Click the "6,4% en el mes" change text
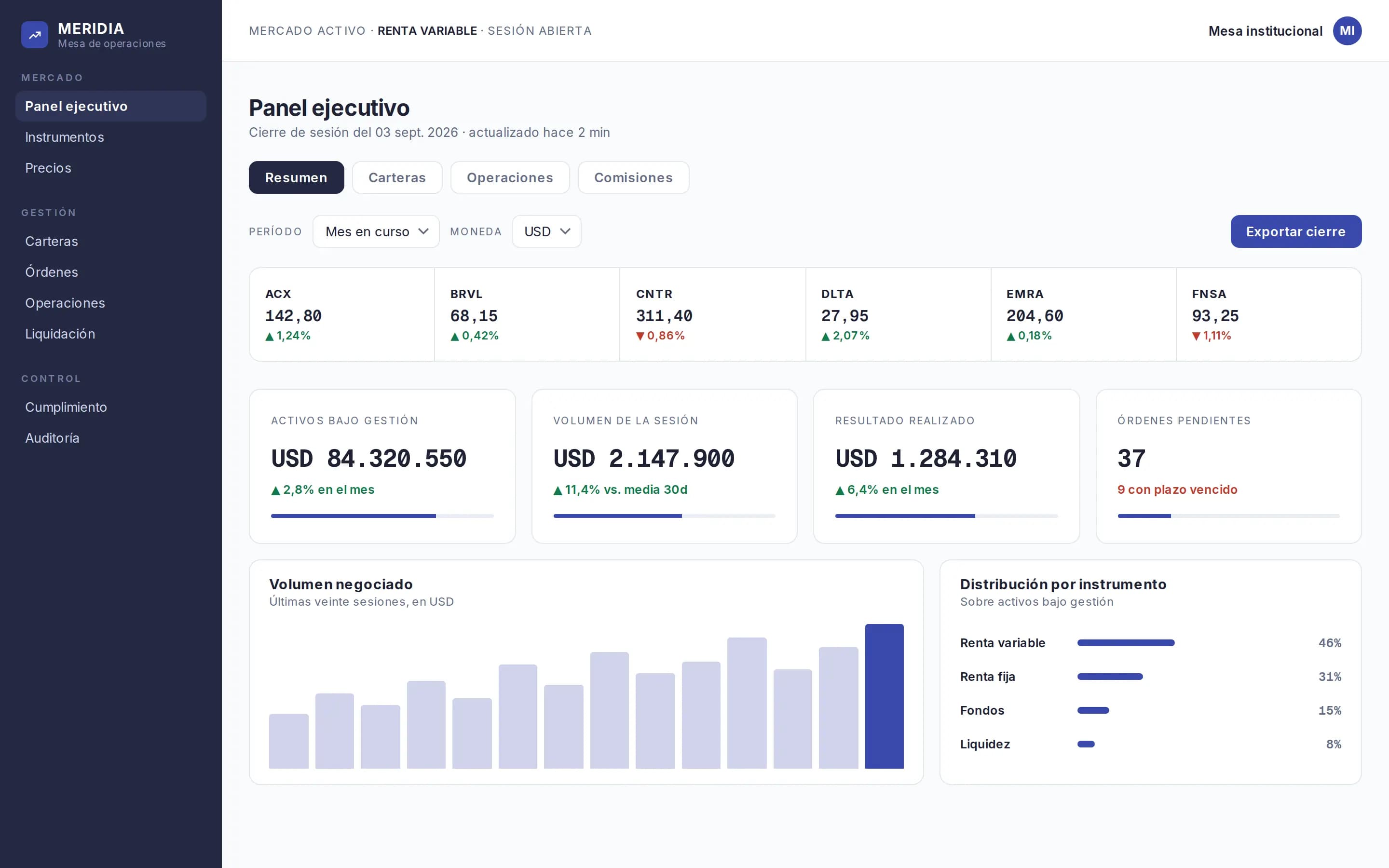Screen dimensions: 1389x868 pyautogui.click(x=887, y=489)
